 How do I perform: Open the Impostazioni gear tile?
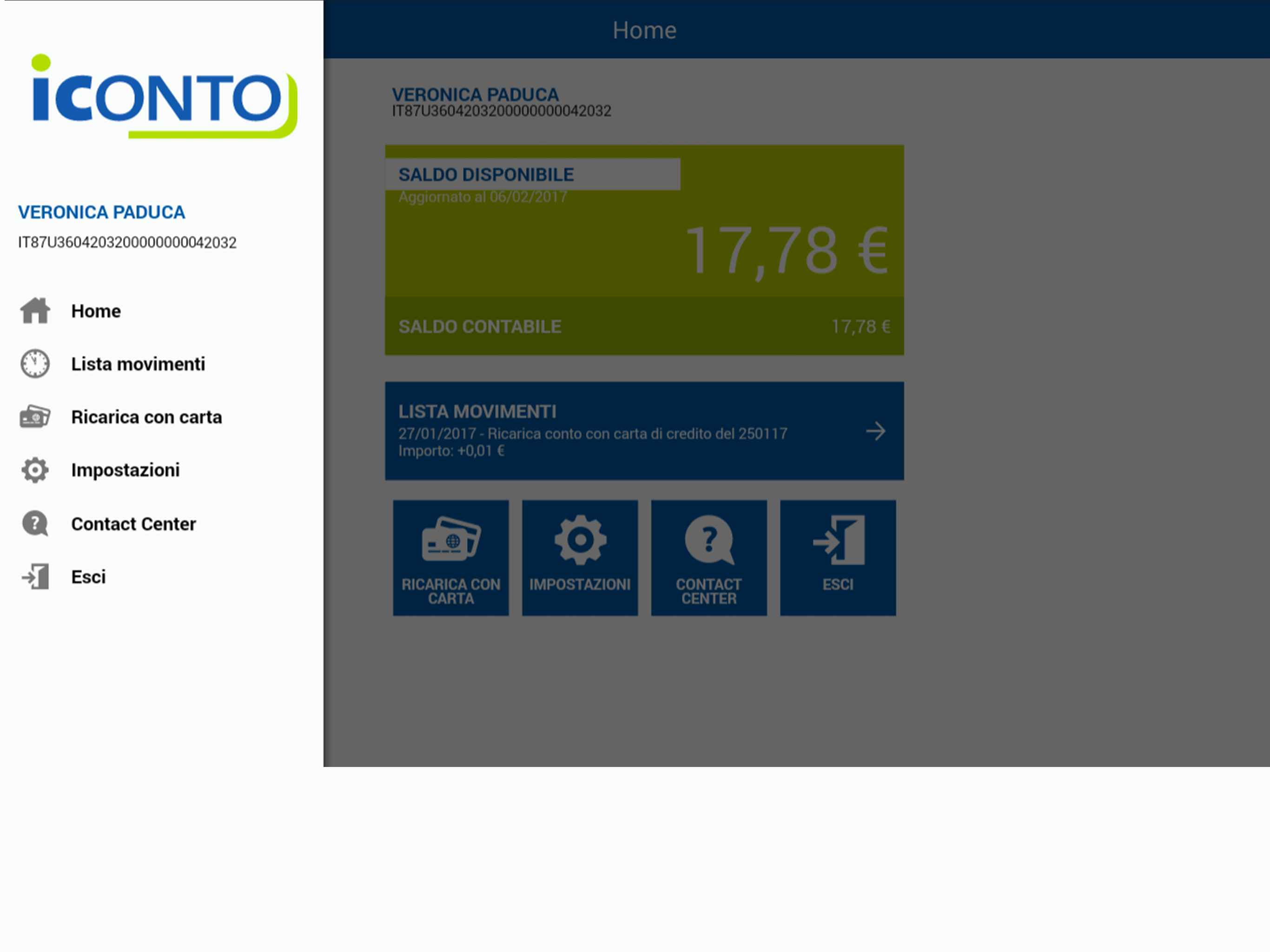click(x=579, y=557)
